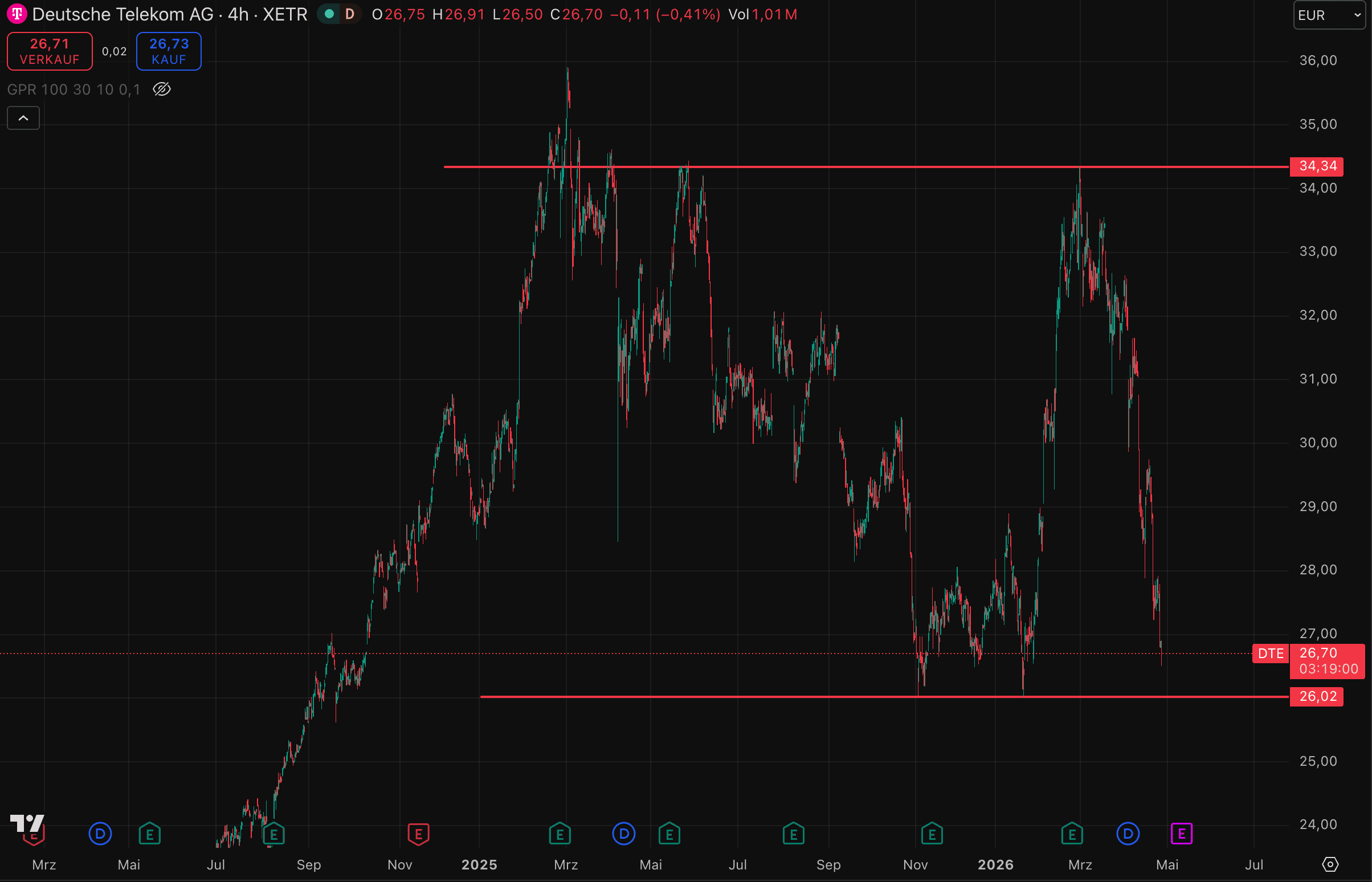Collapse the indicator legend chevron

(23, 118)
